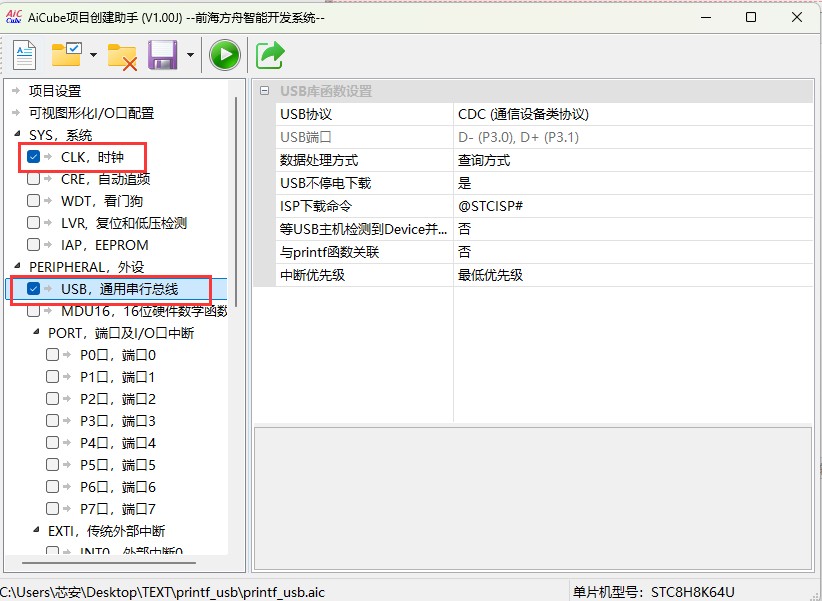Click the tree panel horizontal scrollbar
Viewport: 822px width, 601px height.
click(109, 563)
